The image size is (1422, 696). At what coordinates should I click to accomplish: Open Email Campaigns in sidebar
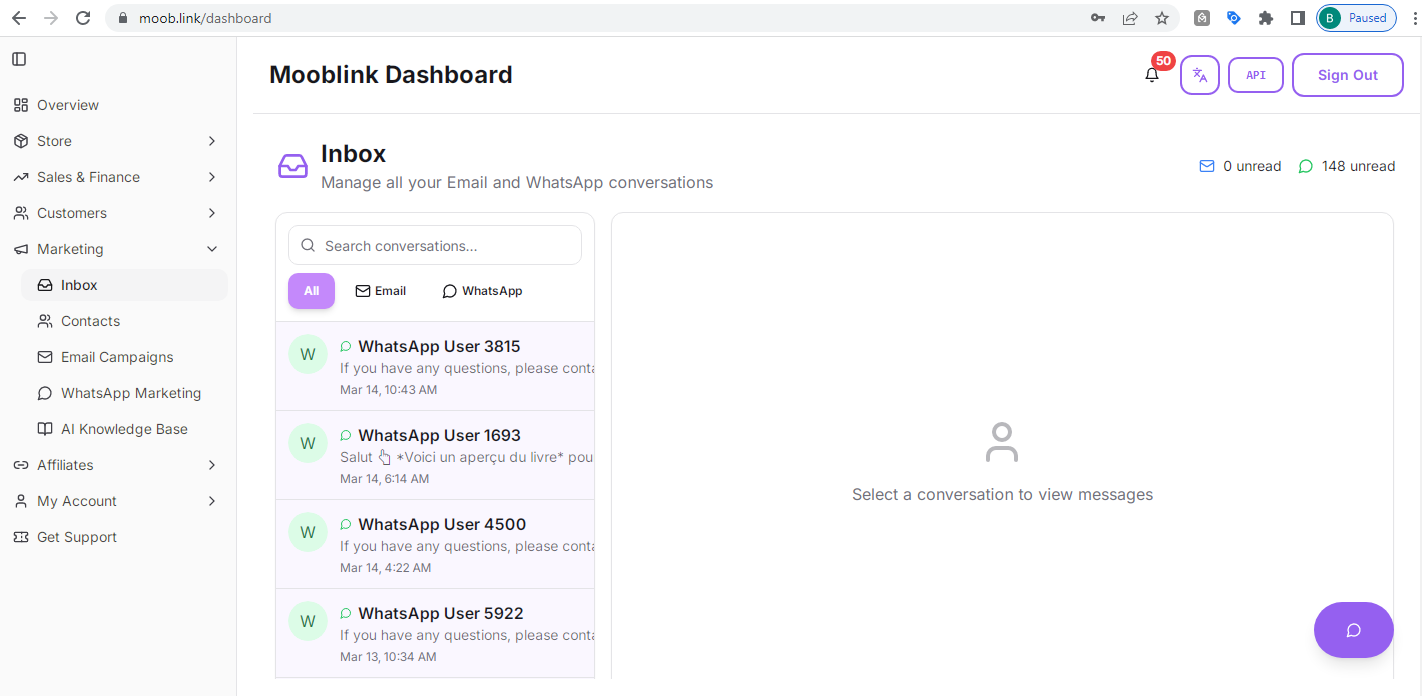(x=117, y=357)
